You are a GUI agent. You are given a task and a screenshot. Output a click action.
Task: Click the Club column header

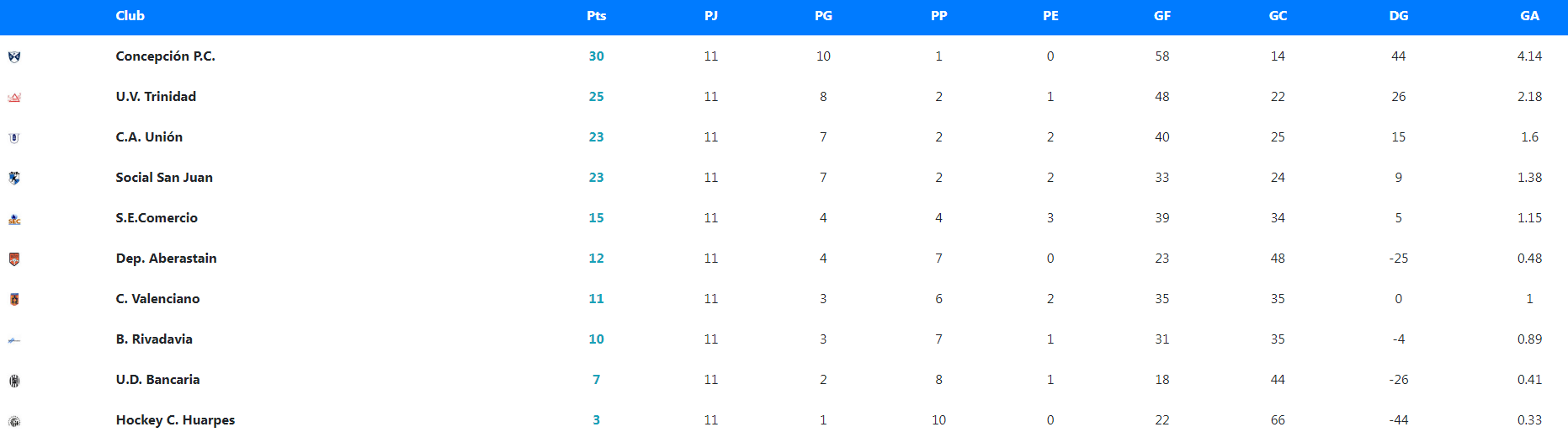[130, 16]
